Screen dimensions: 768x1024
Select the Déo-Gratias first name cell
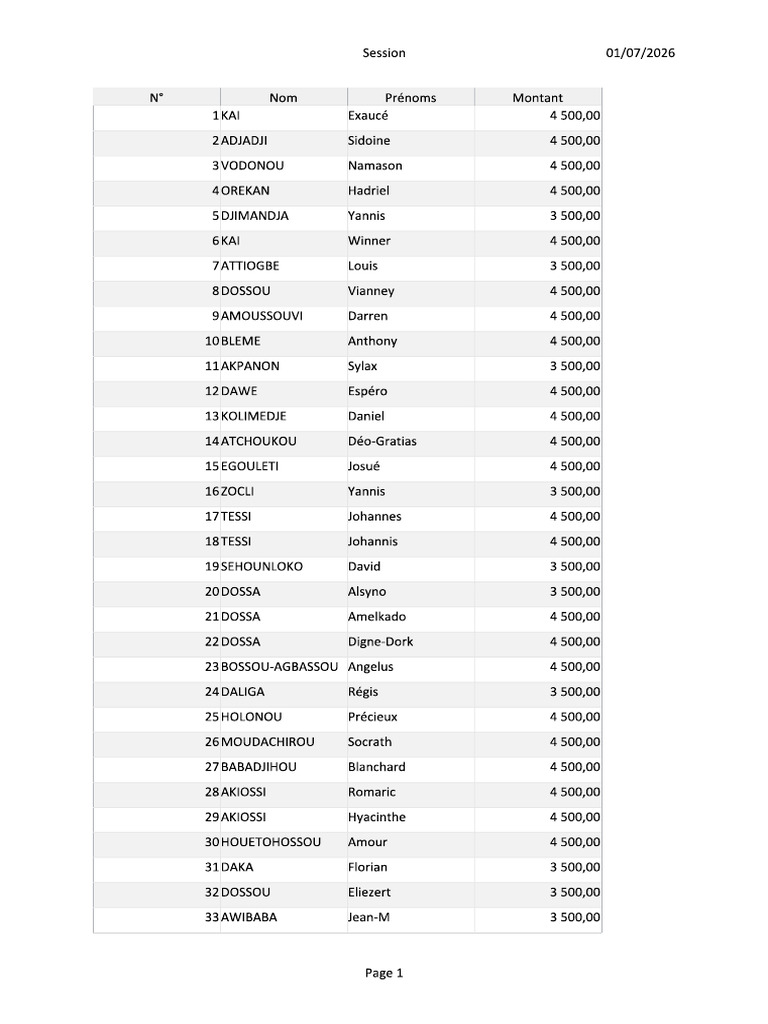410,441
